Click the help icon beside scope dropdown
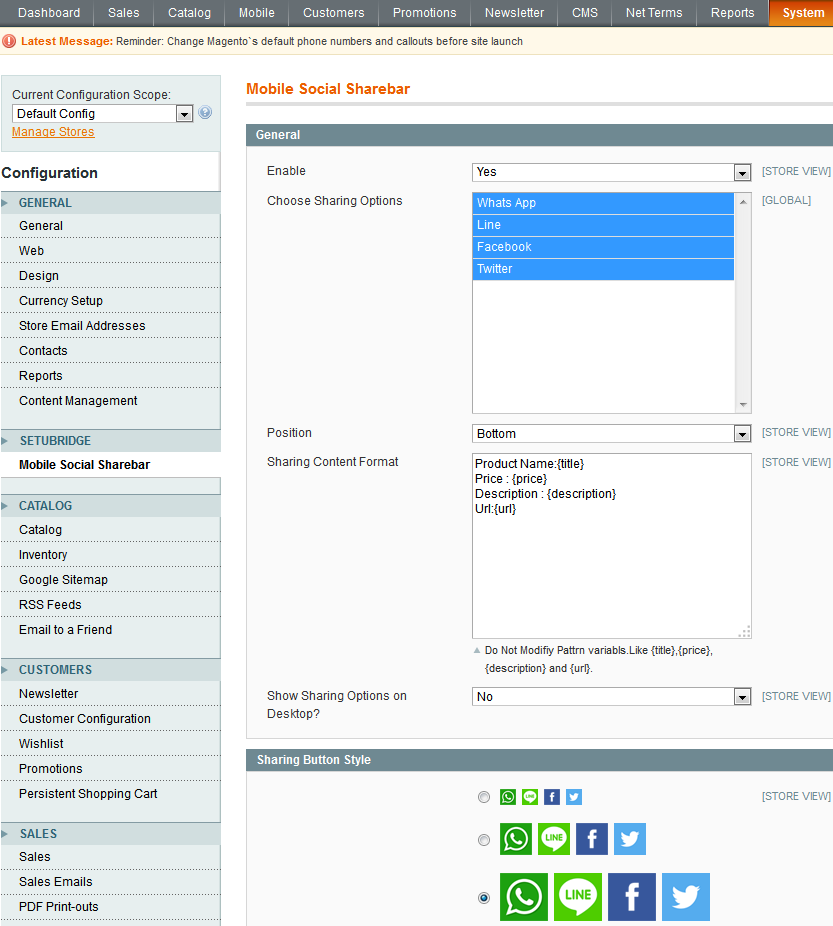 [x=205, y=113]
